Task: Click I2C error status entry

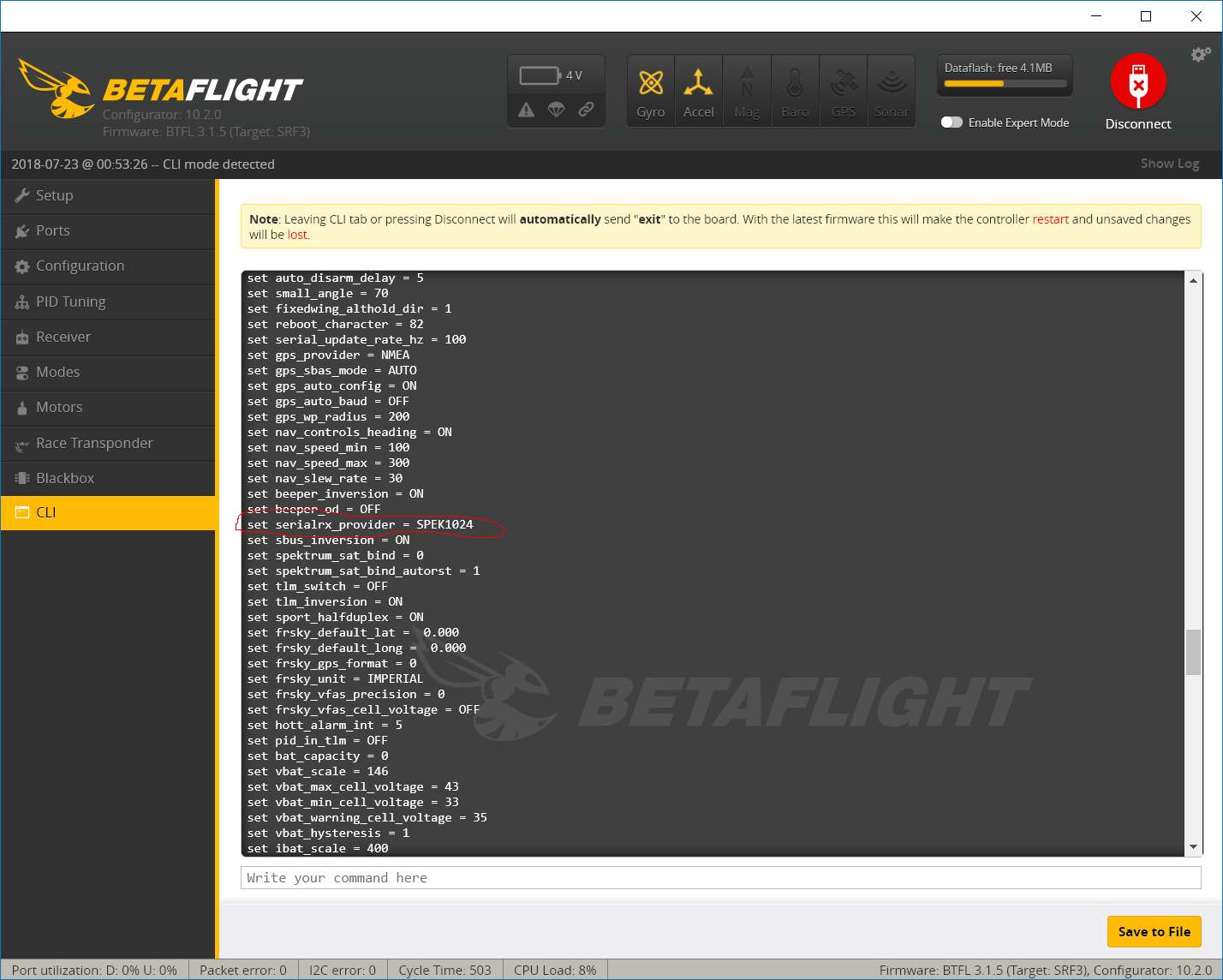Action: click(343, 970)
